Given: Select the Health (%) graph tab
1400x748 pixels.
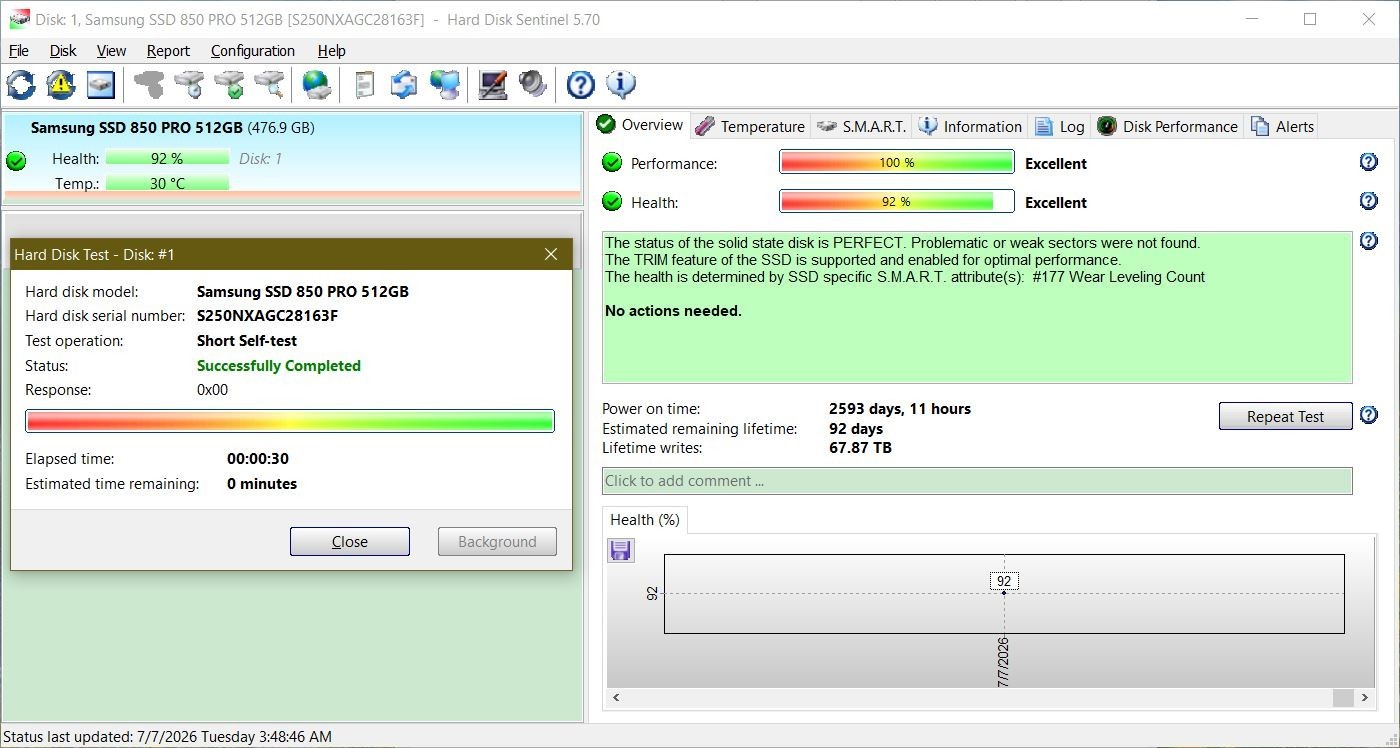Looking at the screenshot, I should (644, 520).
